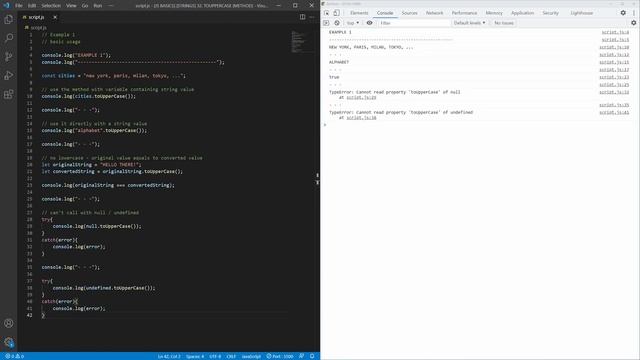The width and height of the screenshot is (640, 360).
Task: Switch to the Performance tab
Action: tap(464, 13)
